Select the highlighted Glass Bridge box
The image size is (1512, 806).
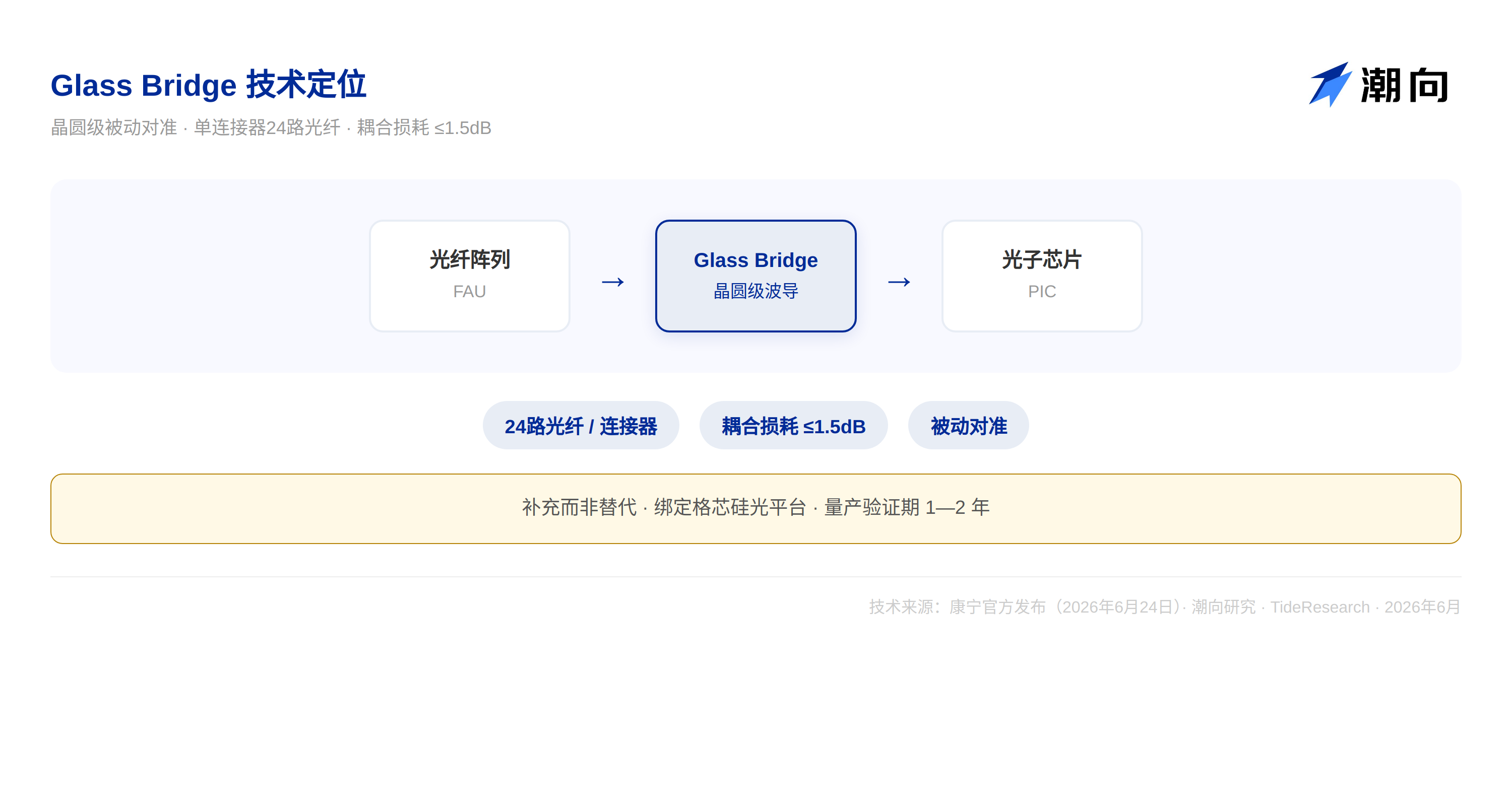(x=755, y=276)
